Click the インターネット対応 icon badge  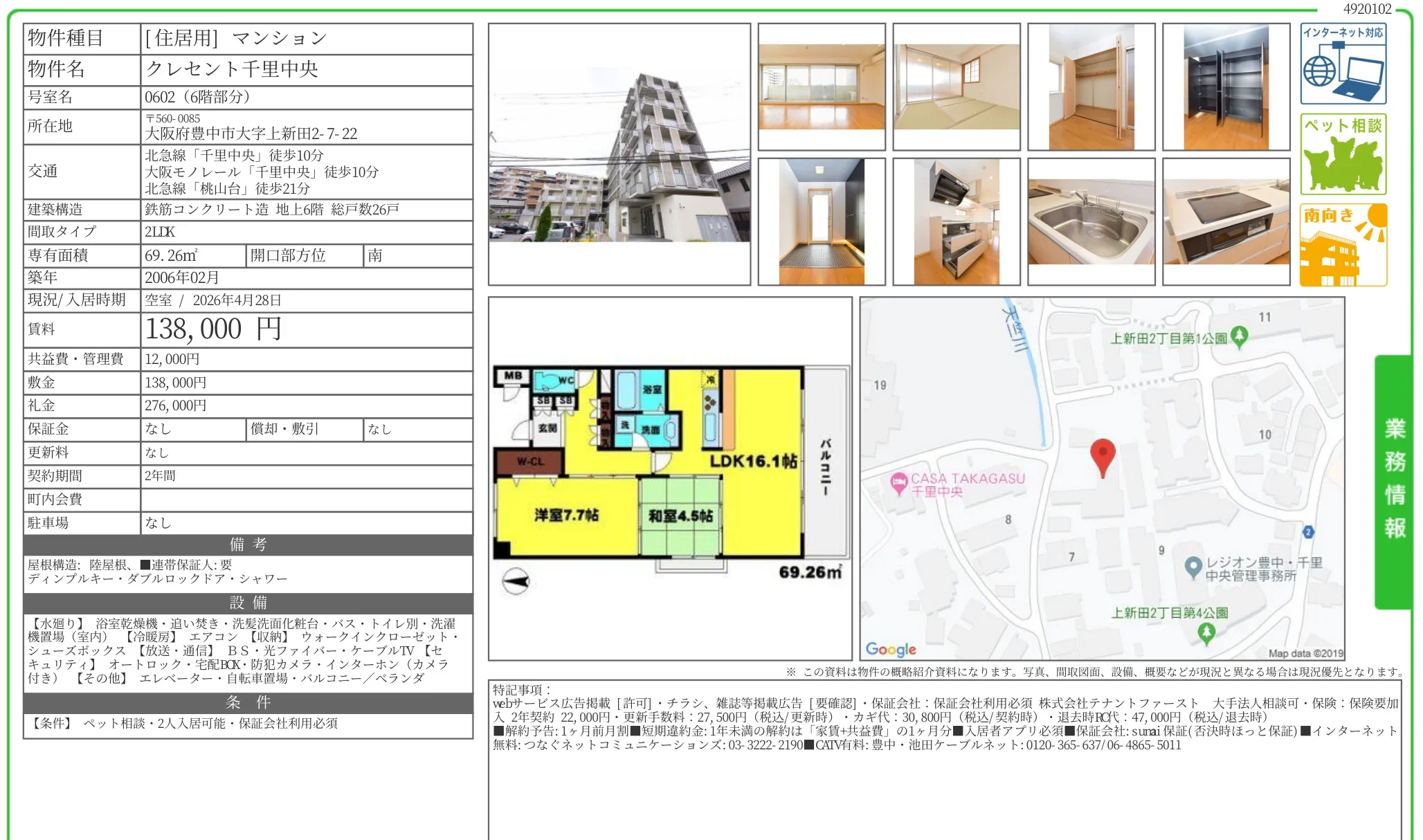(x=1343, y=64)
